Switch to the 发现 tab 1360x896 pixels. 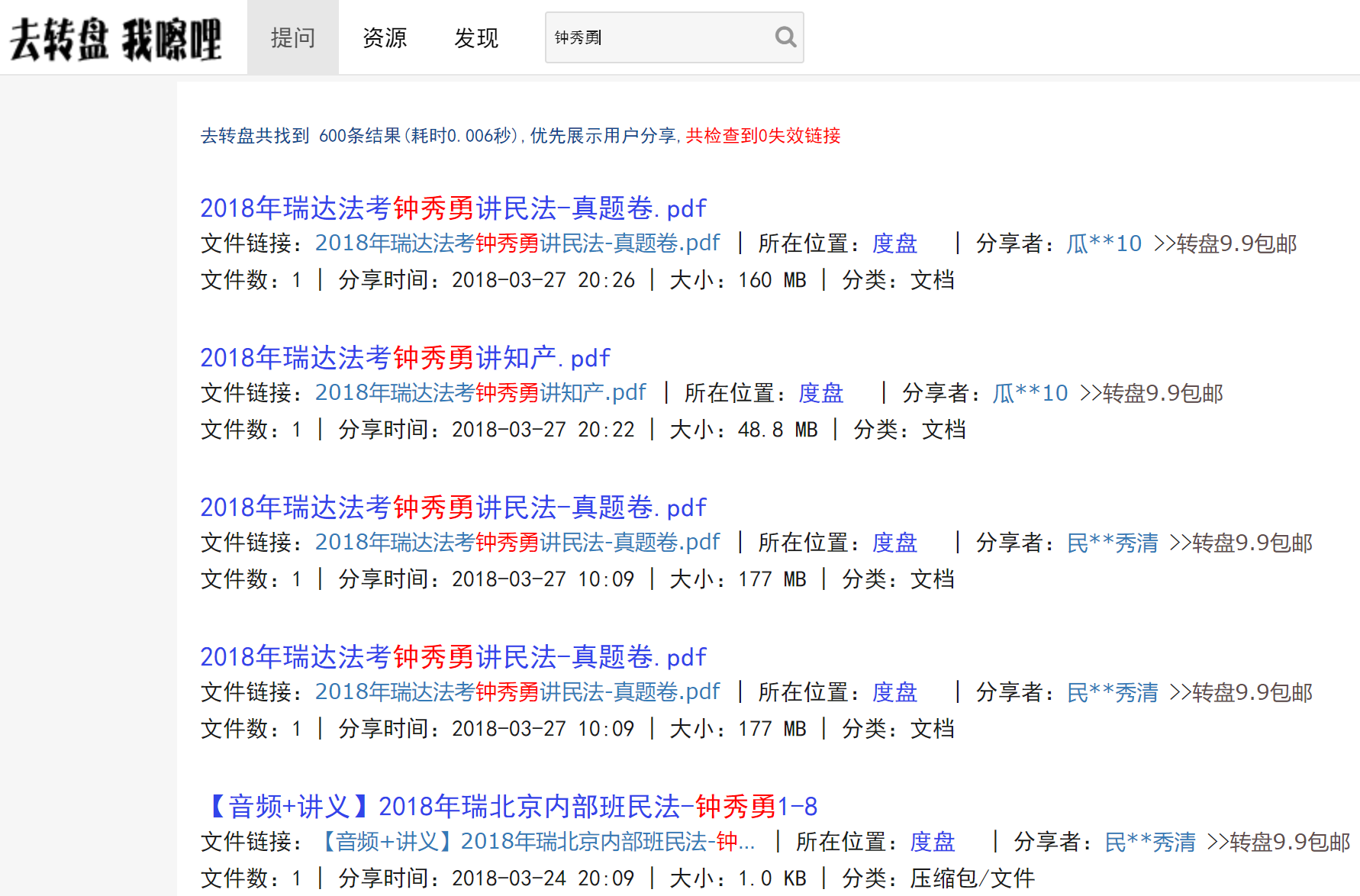[x=476, y=37]
